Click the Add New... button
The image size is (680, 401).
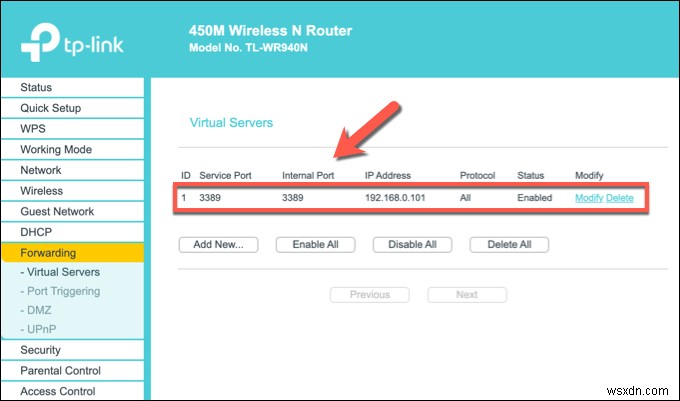(219, 245)
